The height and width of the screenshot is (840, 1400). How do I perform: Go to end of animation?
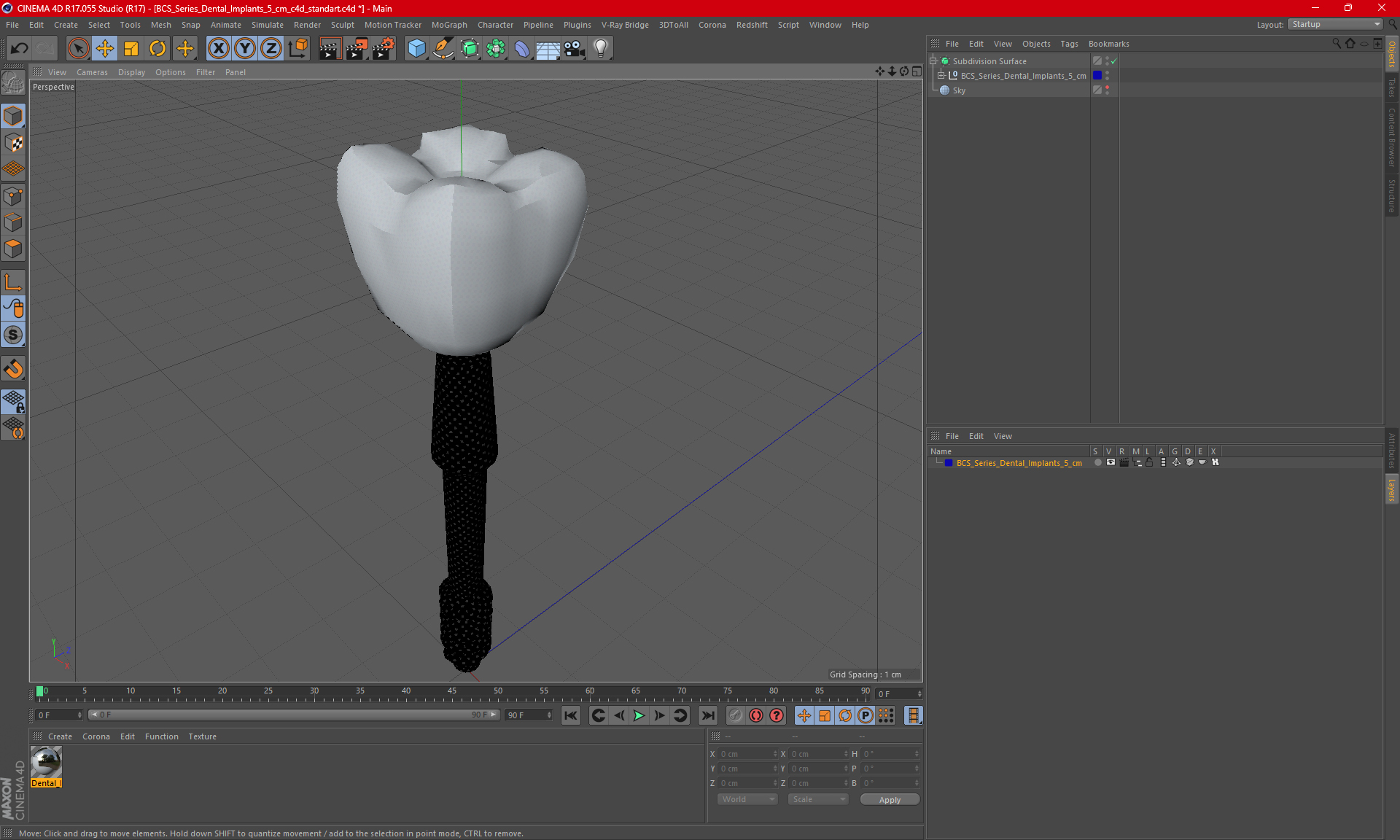pyautogui.click(x=707, y=715)
